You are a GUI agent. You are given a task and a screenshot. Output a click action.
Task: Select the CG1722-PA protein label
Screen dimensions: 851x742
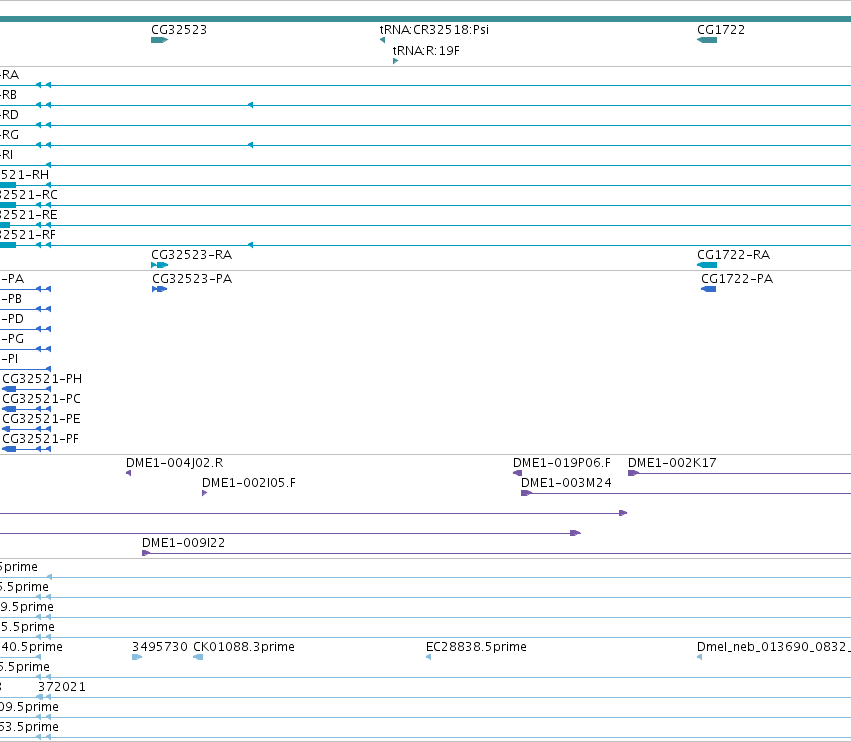[736, 278]
